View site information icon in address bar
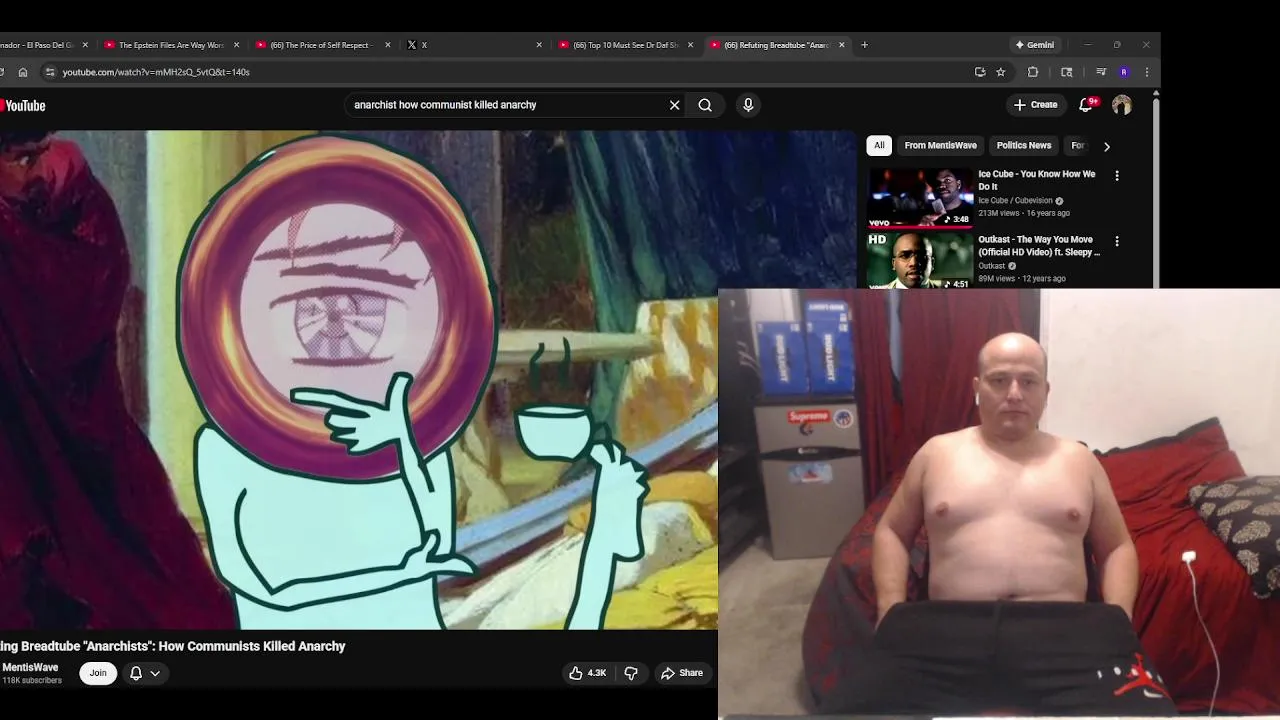The image size is (1280, 720). point(49,72)
